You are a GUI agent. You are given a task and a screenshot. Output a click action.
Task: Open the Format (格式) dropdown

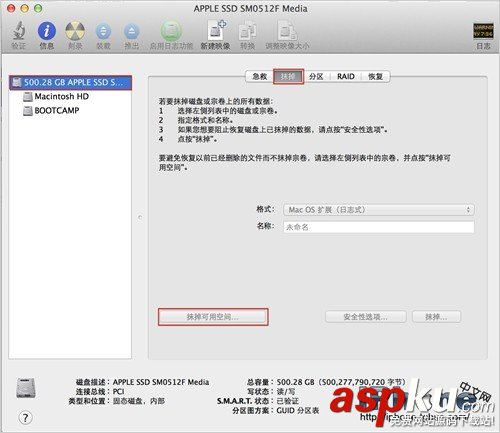379,210
